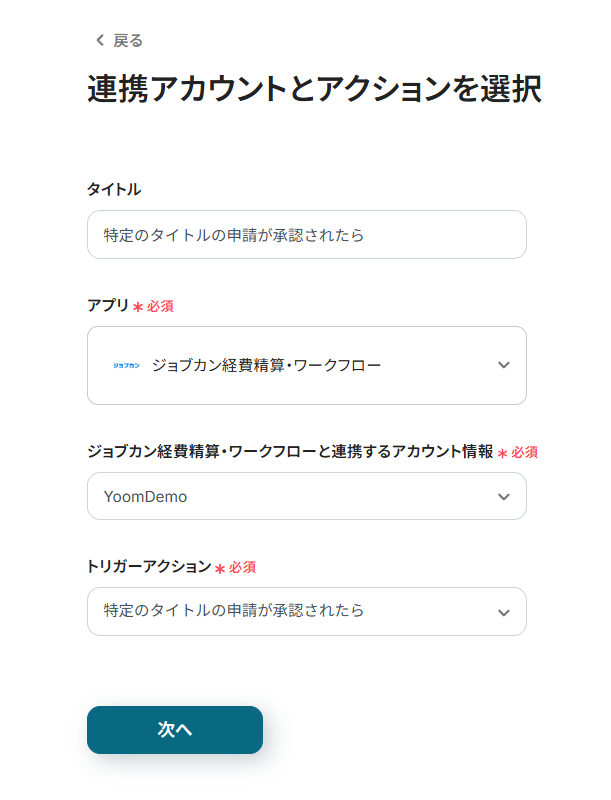Click the Jobcan logo in the app selector
The width and height of the screenshot is (611, 800).
click(126, 366)
